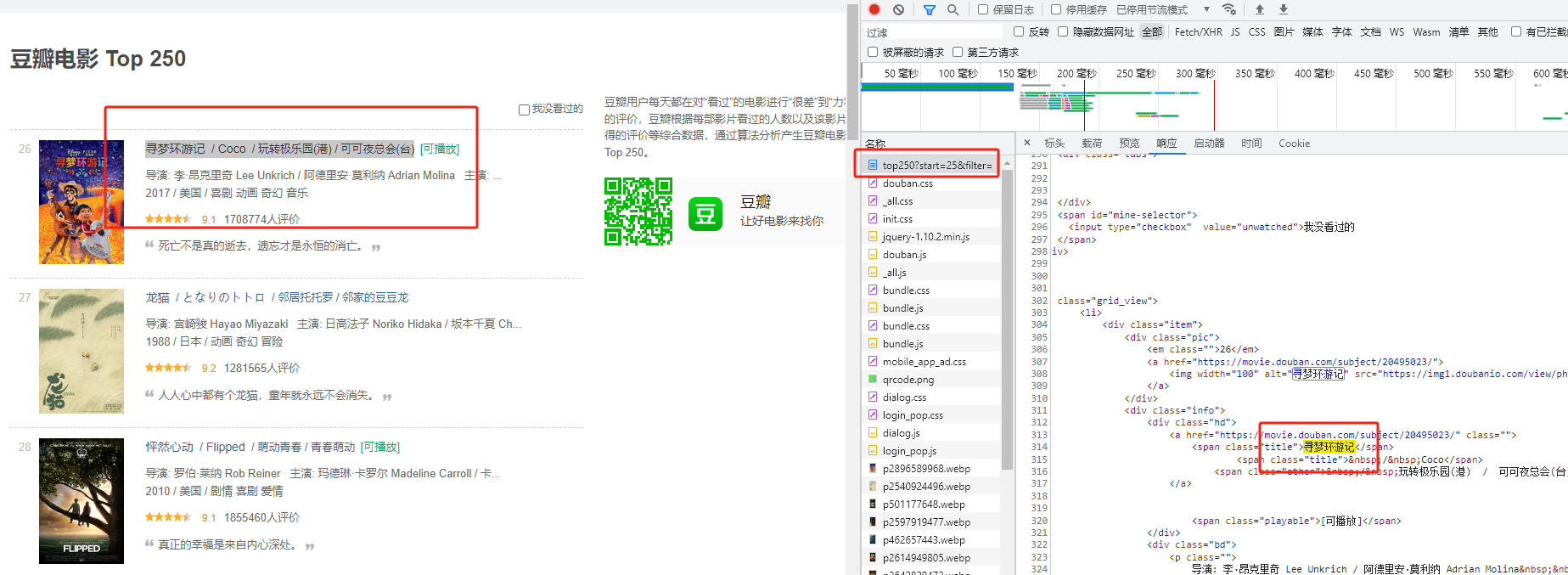This screenshot has height=575, width=1568.
Task: Toggle the 有已拦截 cookie checkbox
Action: [1516, 31]
